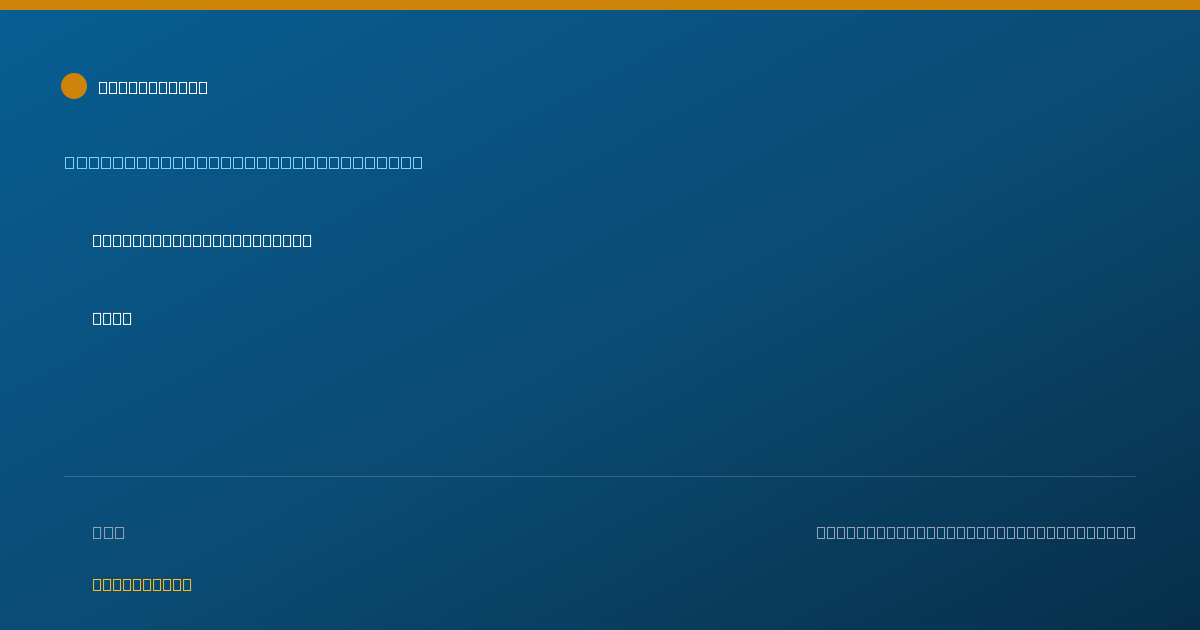1200x630 pixels.
Task: Click the thin horizontal divider line
Action: 600,476
